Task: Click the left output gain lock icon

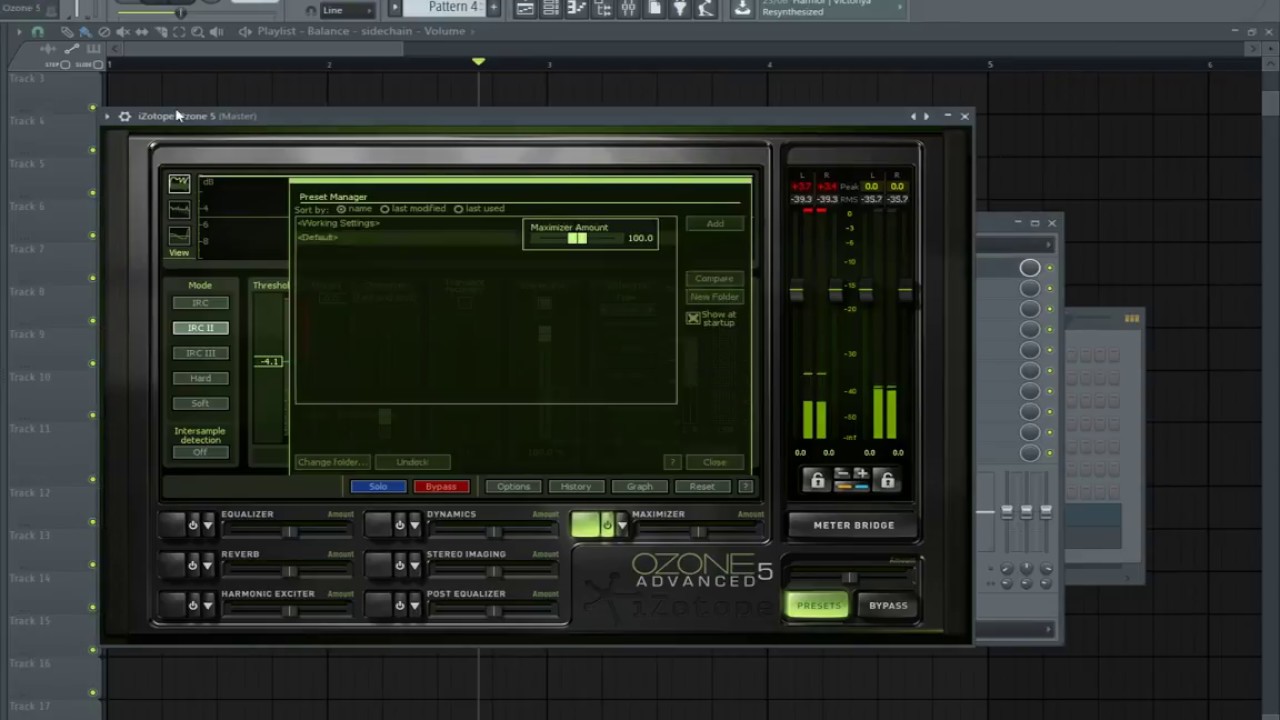Action: click(x=817, y=481)
